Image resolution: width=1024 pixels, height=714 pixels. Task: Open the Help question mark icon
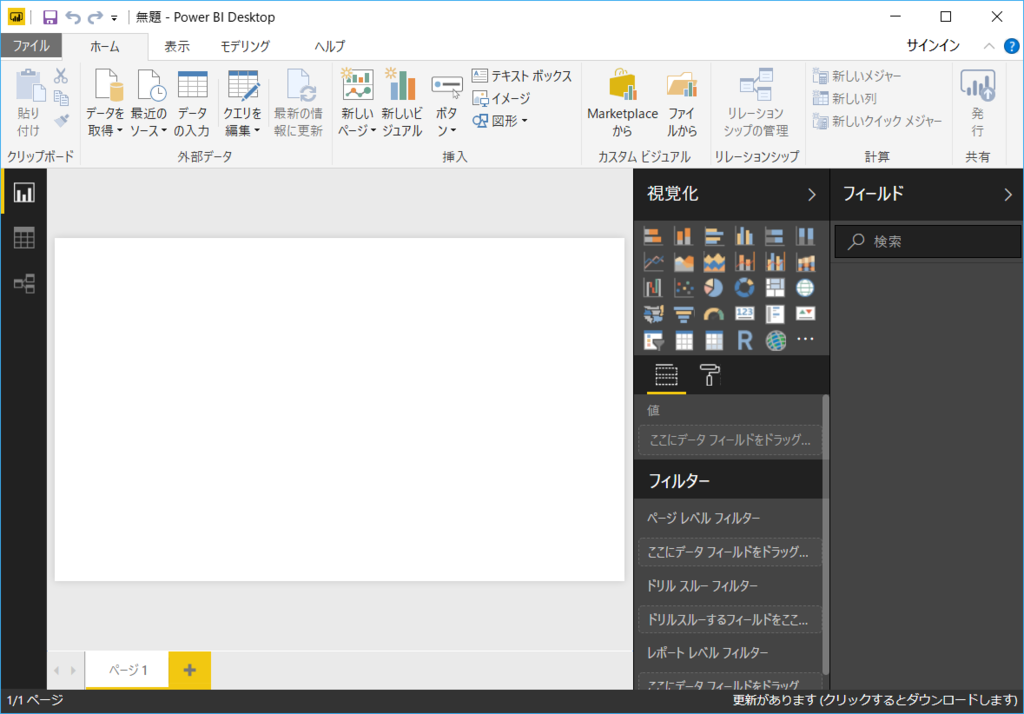coord(1011,46)
